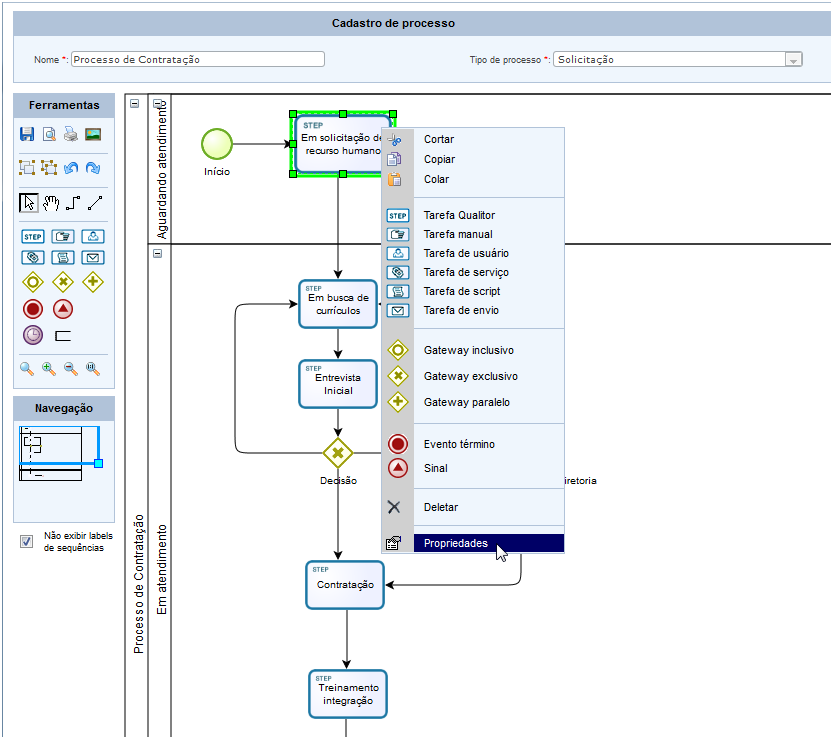Choose the red end event tool in Ferramentas
Image resolution: width=836 pixels, height=741 pixels.
(x=33, y=309)
